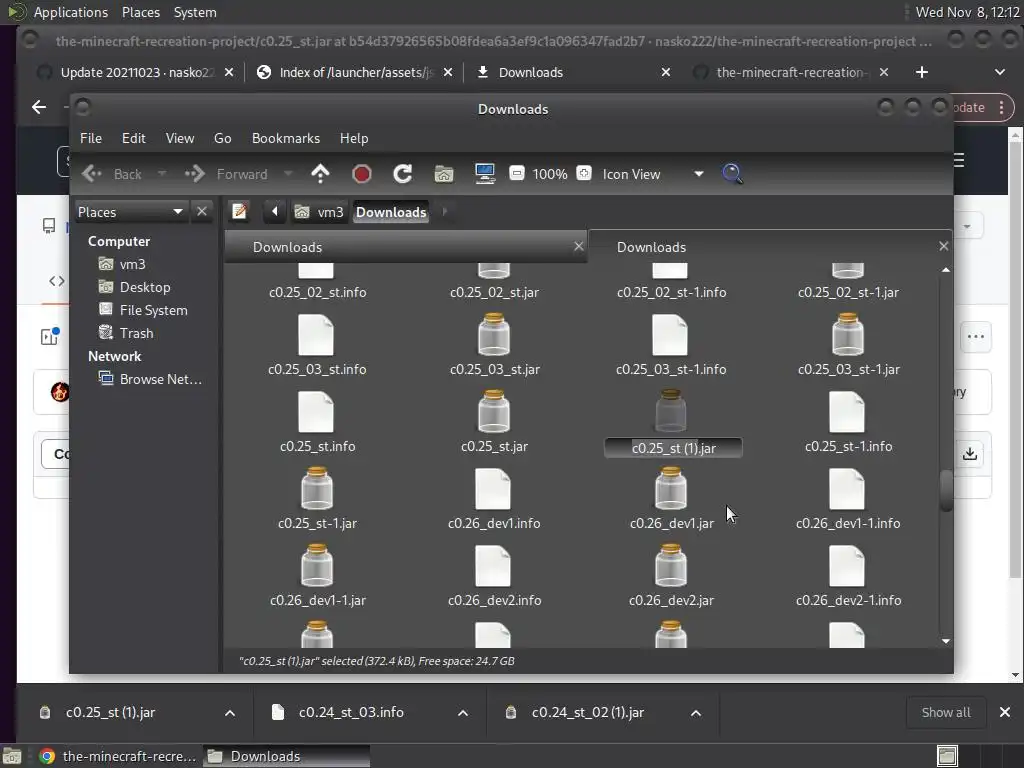This screenshot has width=1024, height=768.
Task: Close the Places sidebar panel
Action: pos(202,211)
